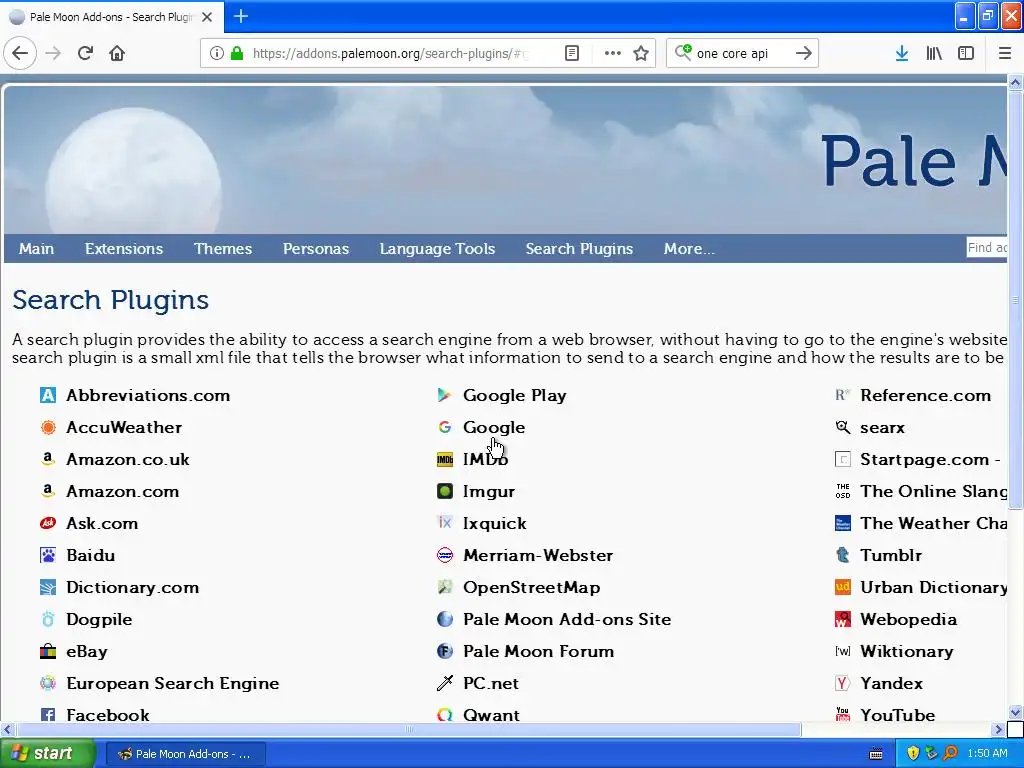Show site information for this page
This screenshot has width=1024, height=768.
click(217, 53)
